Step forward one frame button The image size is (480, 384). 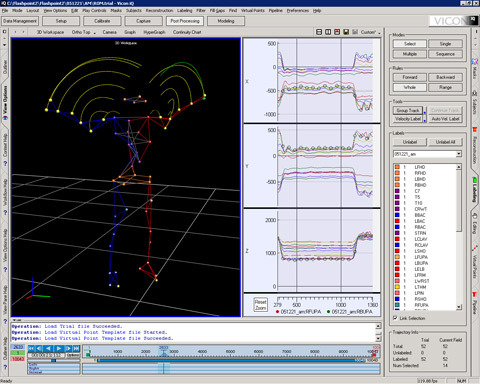tap(68, 348)
